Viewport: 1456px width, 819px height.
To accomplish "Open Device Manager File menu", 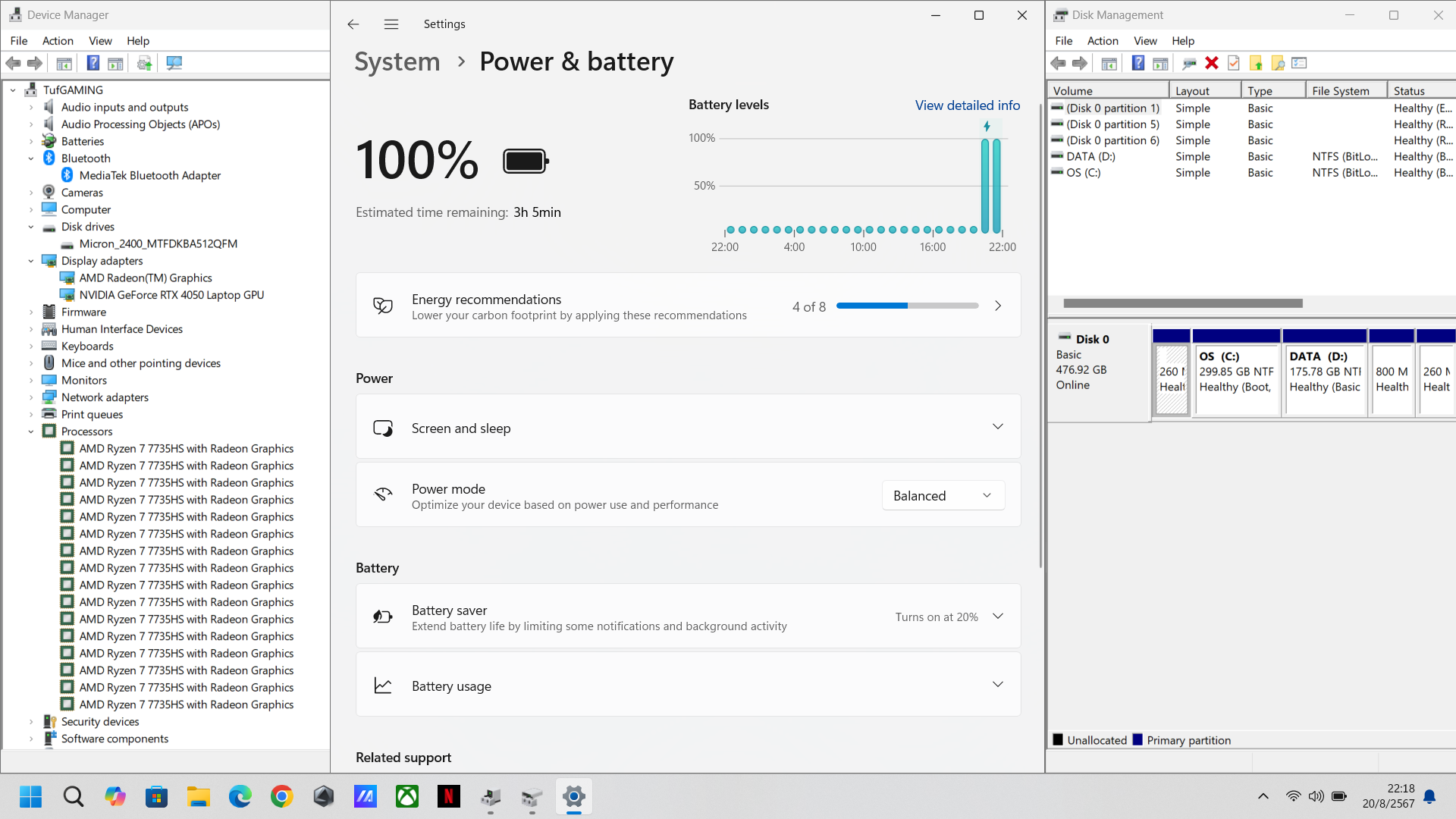I will click(x=19, y=41).
